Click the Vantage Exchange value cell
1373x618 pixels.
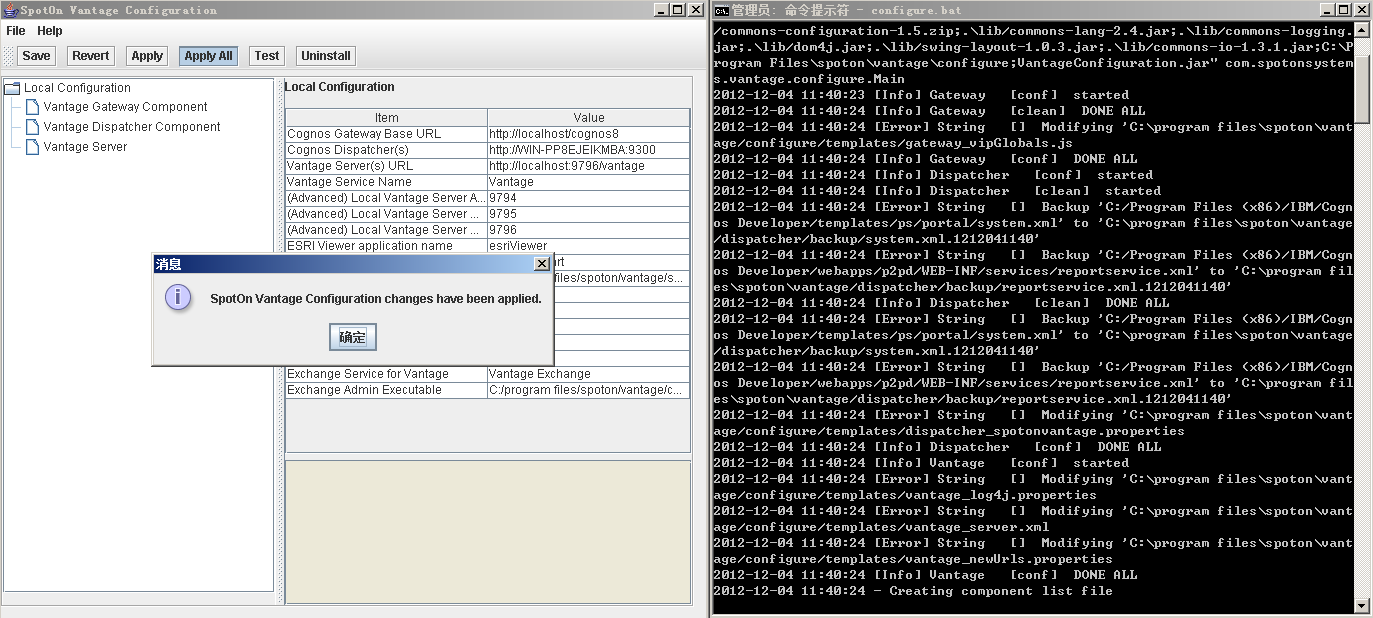click(x=589, y=374)
